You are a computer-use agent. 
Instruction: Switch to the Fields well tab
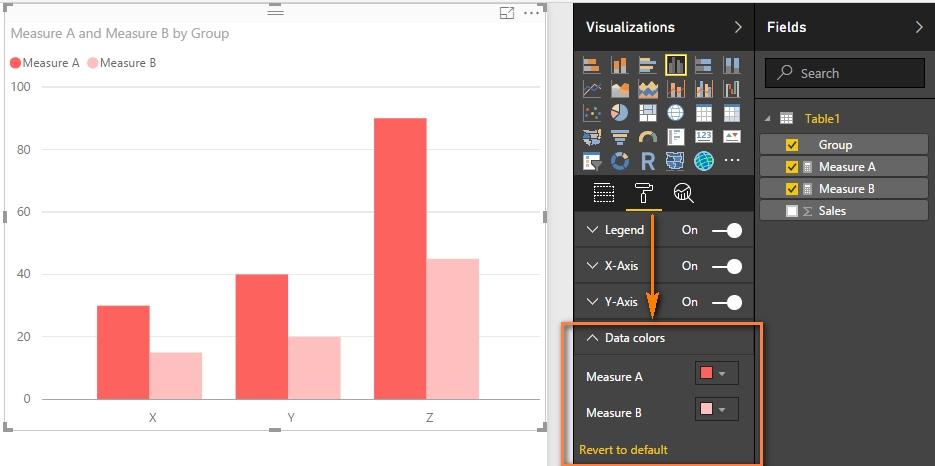(x=604, y=193)
